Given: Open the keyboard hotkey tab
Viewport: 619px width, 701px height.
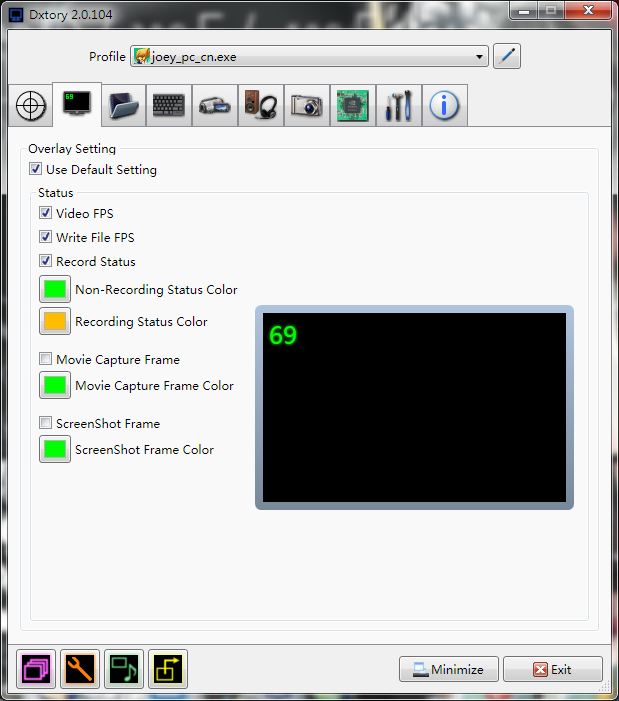Looking at the screenshot, I should tap(169, 106).
